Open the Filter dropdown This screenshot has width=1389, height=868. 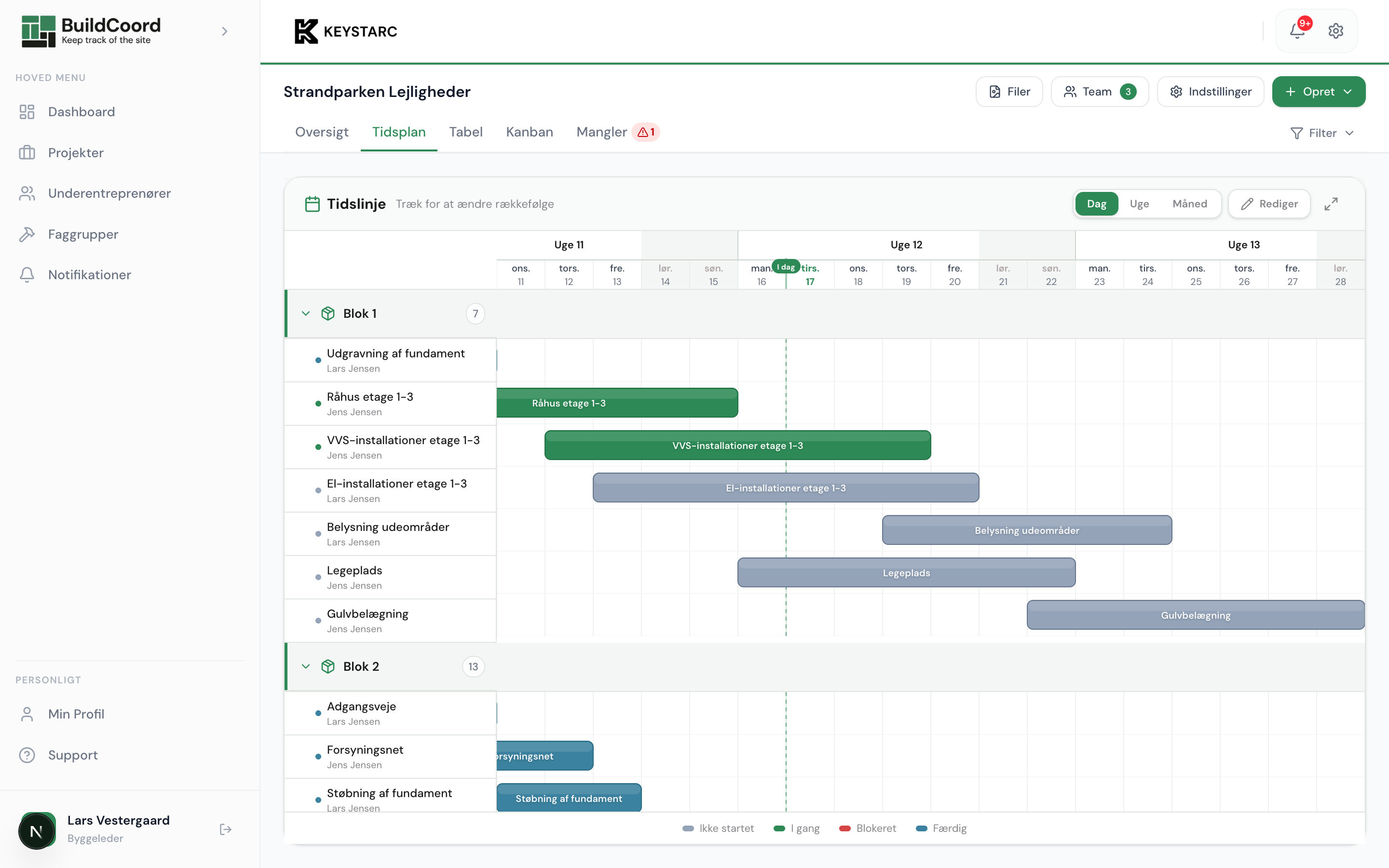click(1322, 133)
